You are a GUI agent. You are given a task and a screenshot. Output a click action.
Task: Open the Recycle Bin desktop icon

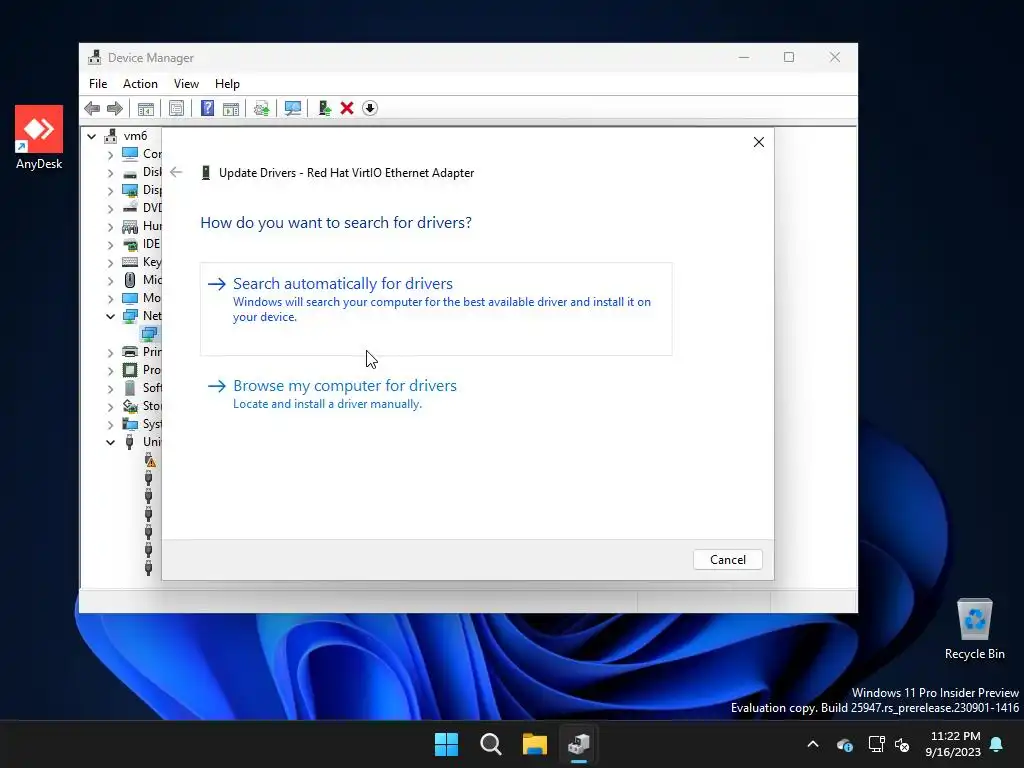974,630
